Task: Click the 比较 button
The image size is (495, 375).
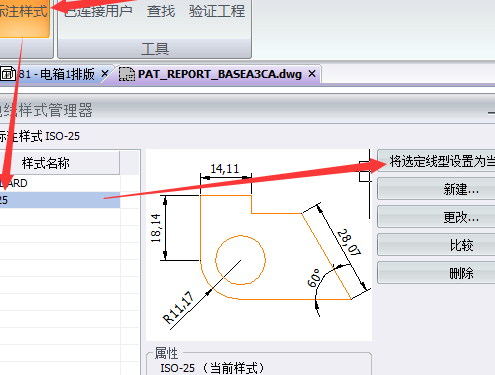Action: (x=436, y=245)
